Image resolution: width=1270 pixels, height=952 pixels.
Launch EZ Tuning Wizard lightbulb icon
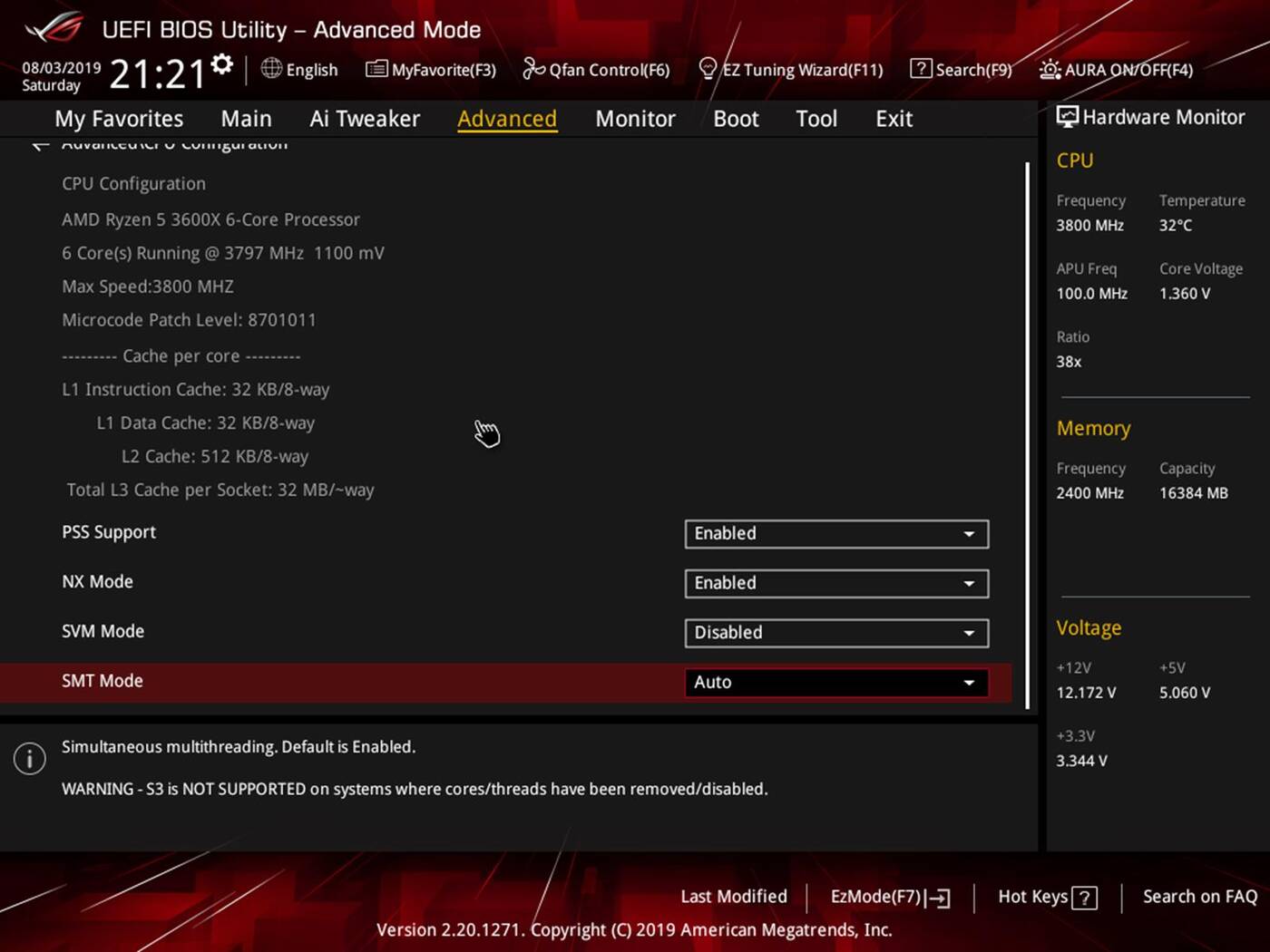pyautogui.click(x=708, y=69)
